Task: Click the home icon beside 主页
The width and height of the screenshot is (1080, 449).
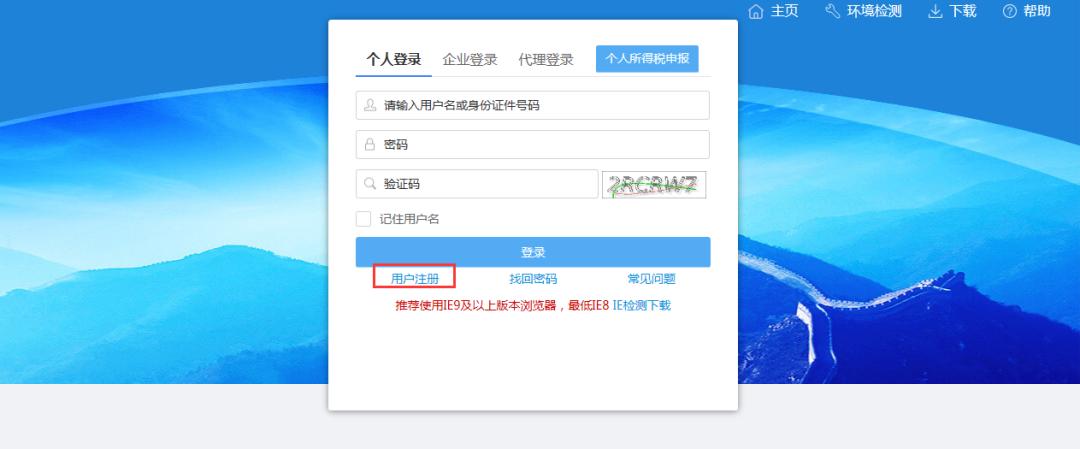Action: (756, 12)
